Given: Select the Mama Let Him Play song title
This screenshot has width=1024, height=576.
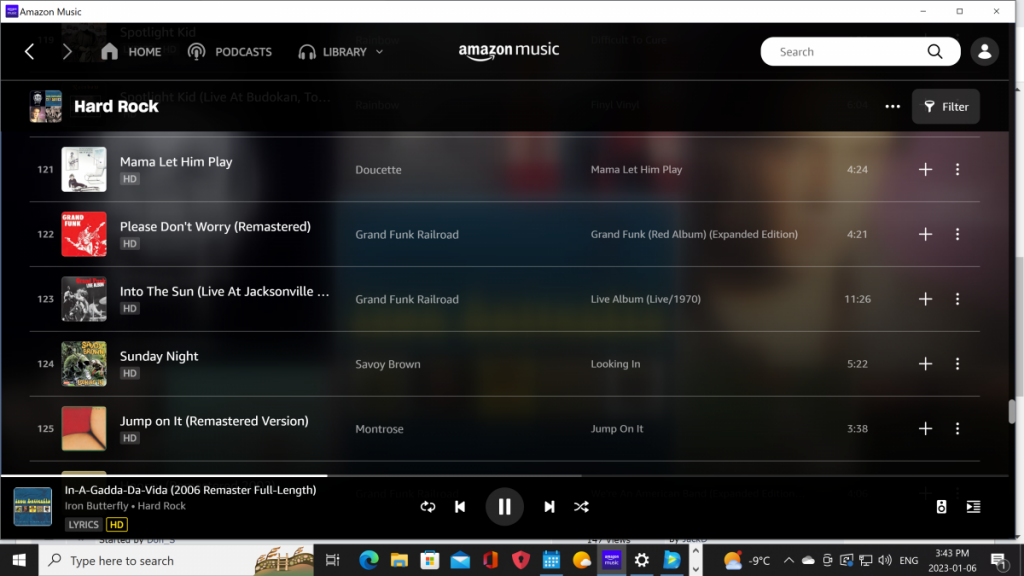Looking at the screenshot, I should (x=176, y=162).
